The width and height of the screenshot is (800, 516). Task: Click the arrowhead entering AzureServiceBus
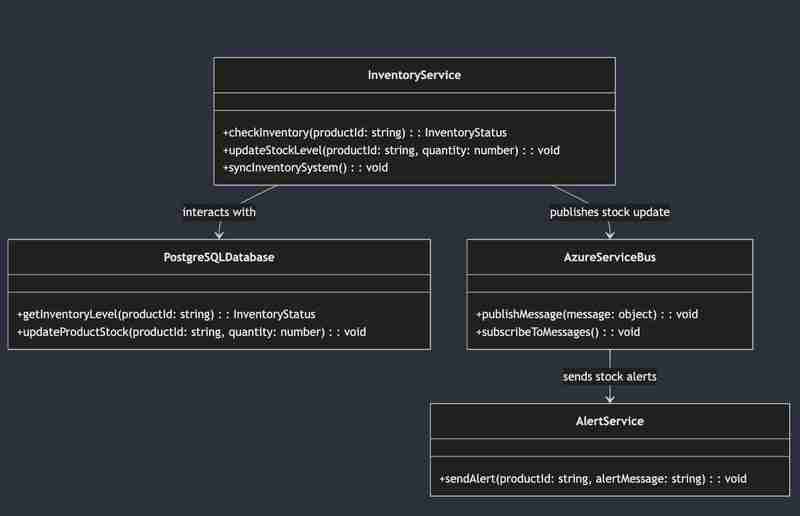point(610,234)
